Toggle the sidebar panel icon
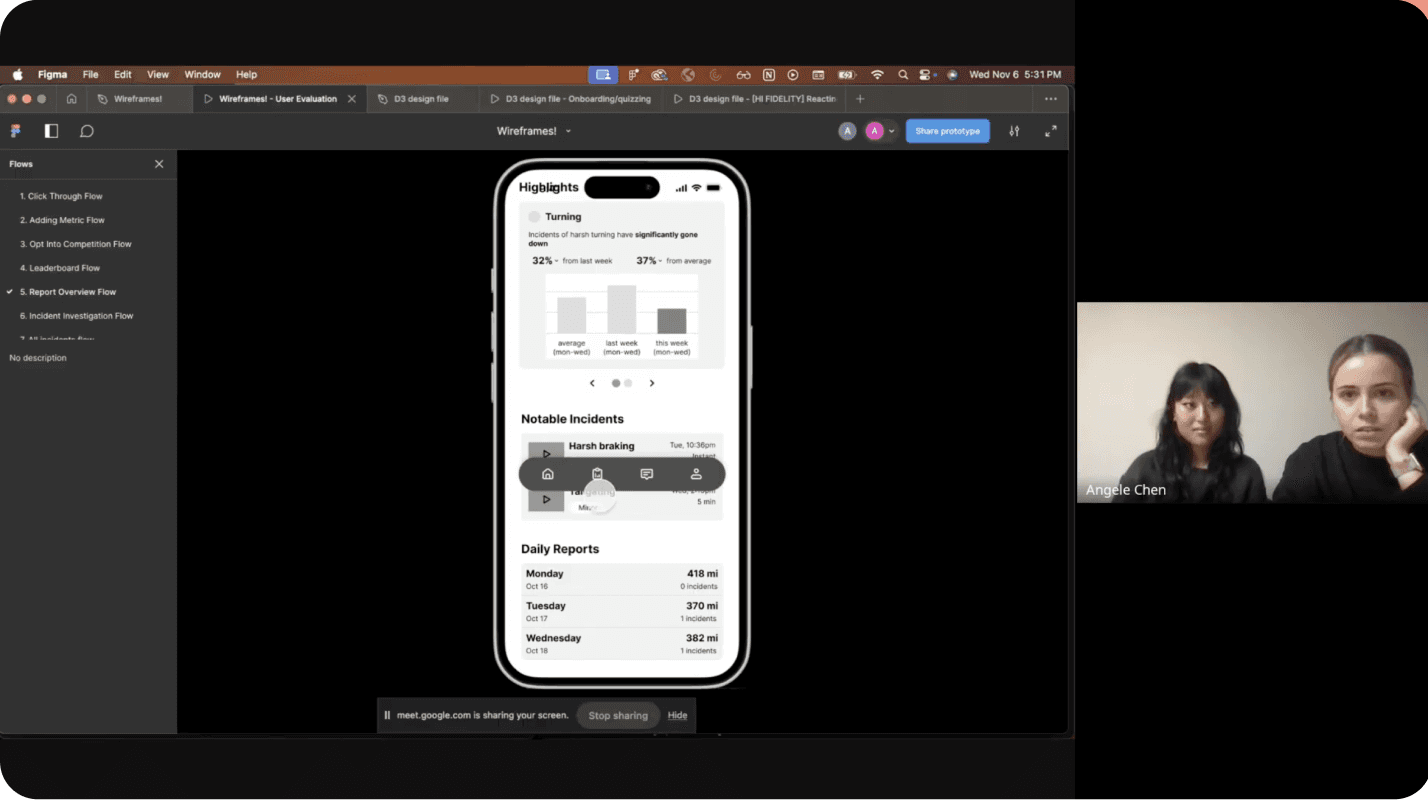This screenshot has width=1428, height=800. pyautogui.click(x=51, y=131)
